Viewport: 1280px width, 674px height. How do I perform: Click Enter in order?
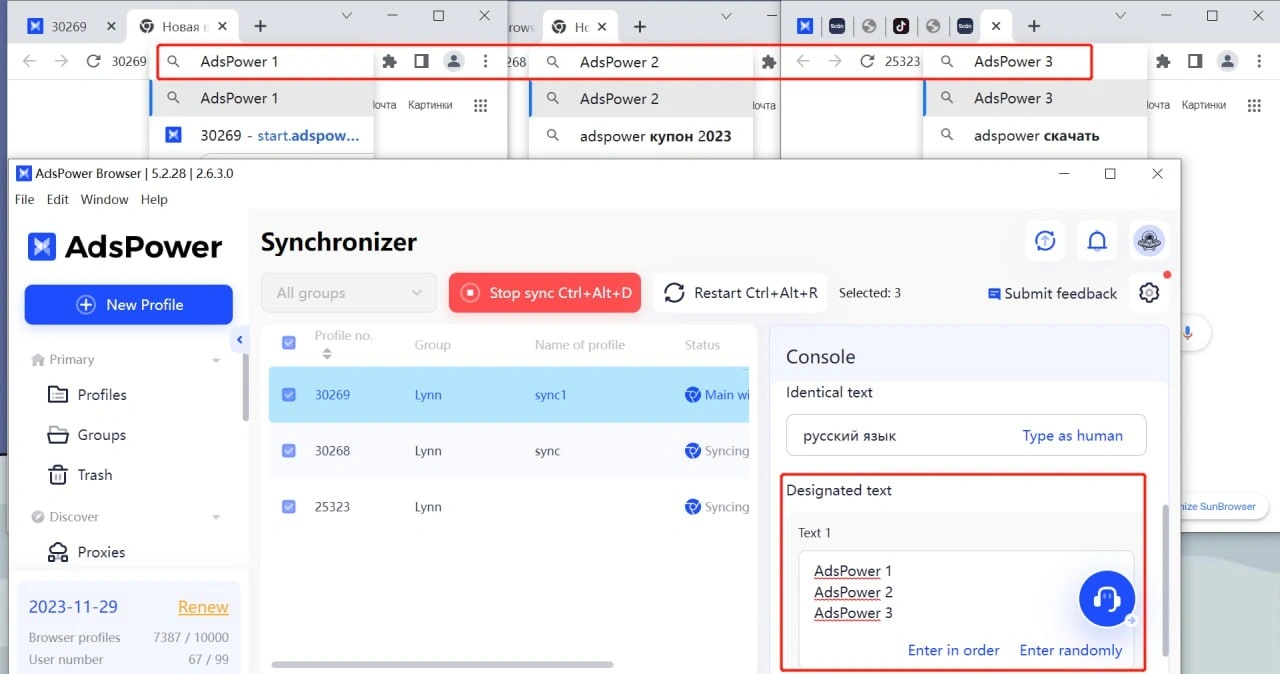point(954,650)
